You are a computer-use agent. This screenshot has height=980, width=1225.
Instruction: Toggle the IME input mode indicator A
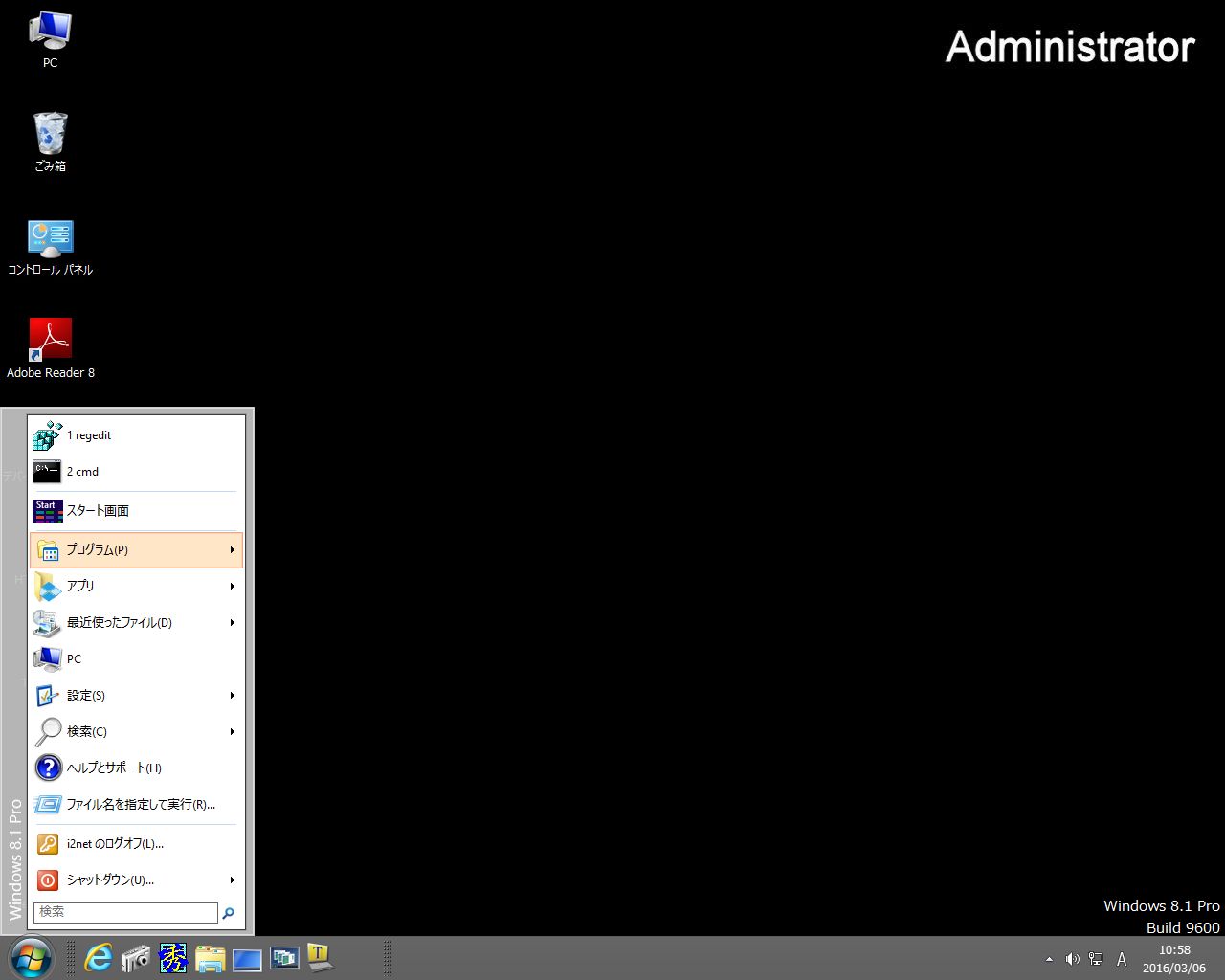(x=1122, y=959)
